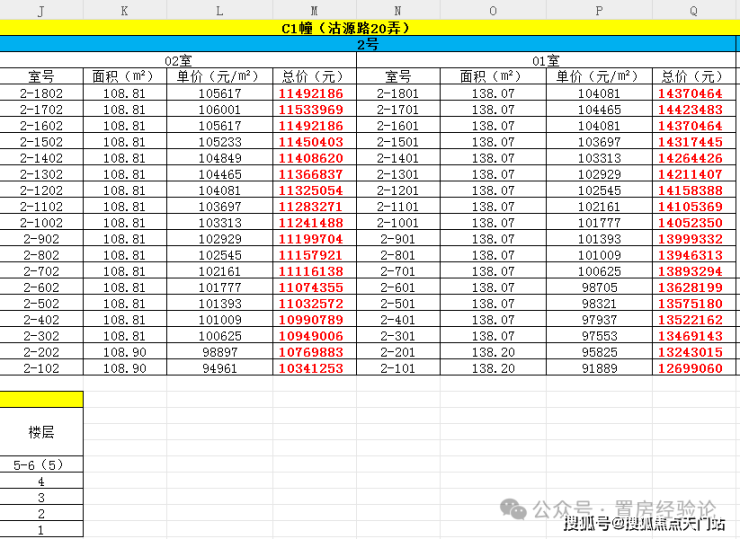Click room number cell 2-1702
This screenshot has height=539, width=740.
[42, 109]
